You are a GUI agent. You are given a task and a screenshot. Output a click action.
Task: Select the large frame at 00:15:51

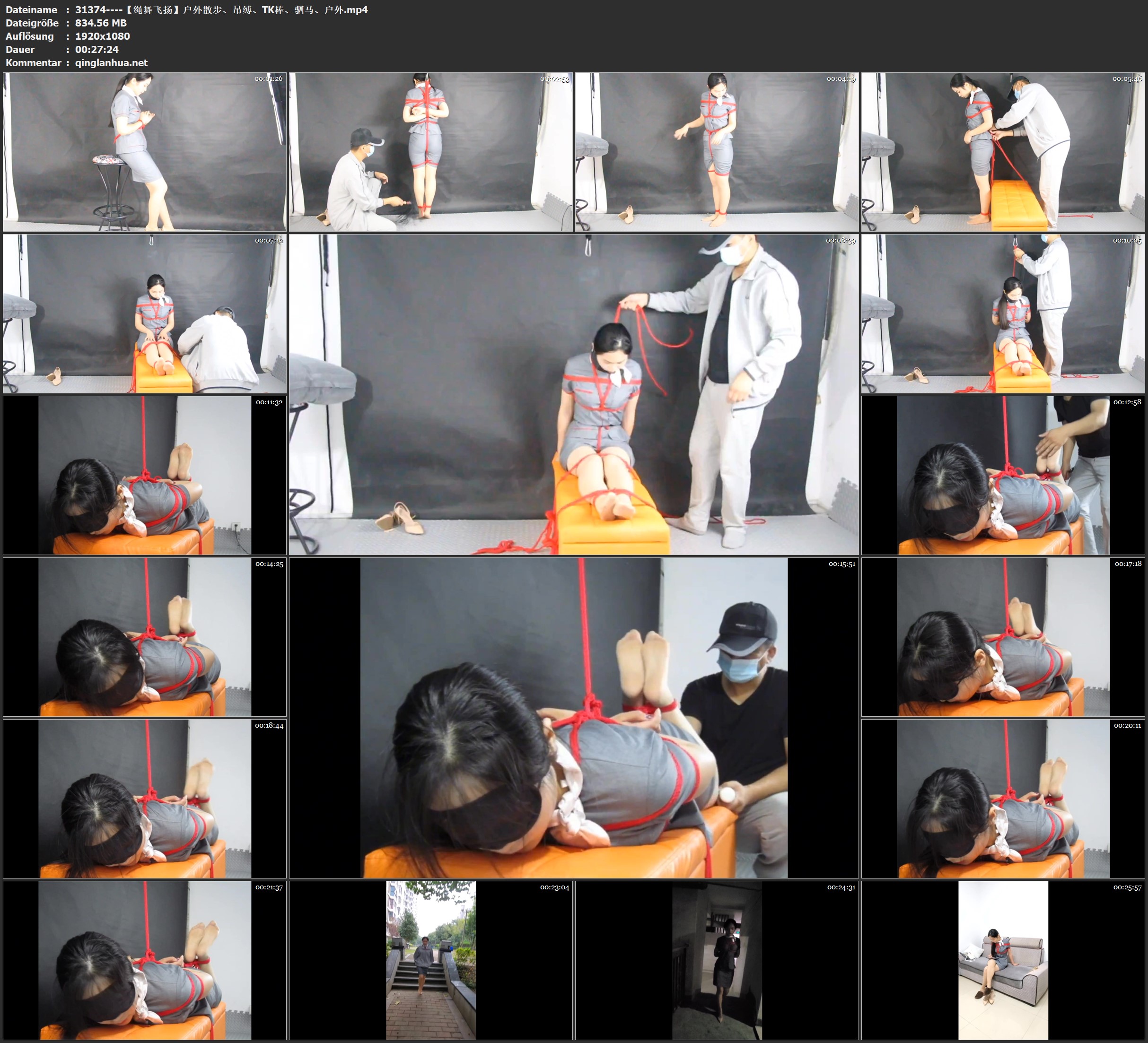[573, 717]
